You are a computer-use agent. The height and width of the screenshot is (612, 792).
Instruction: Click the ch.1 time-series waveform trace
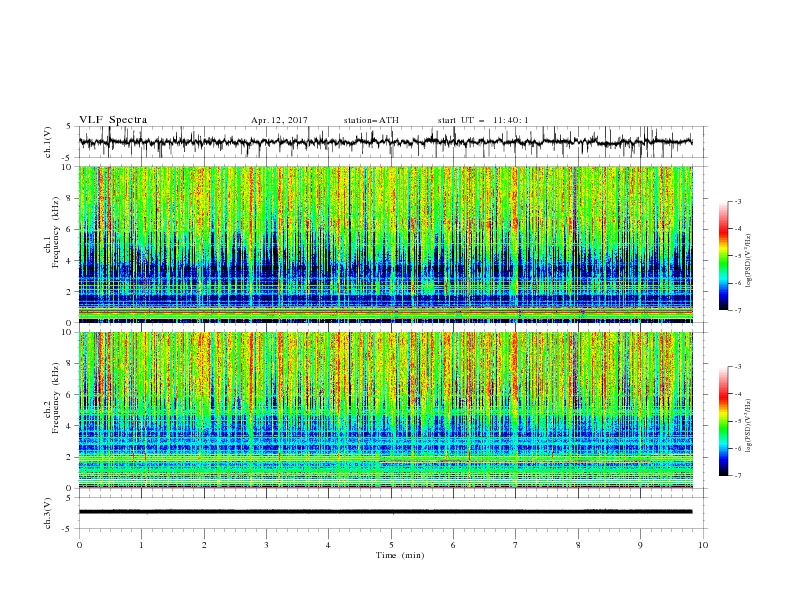click(386, 142)
